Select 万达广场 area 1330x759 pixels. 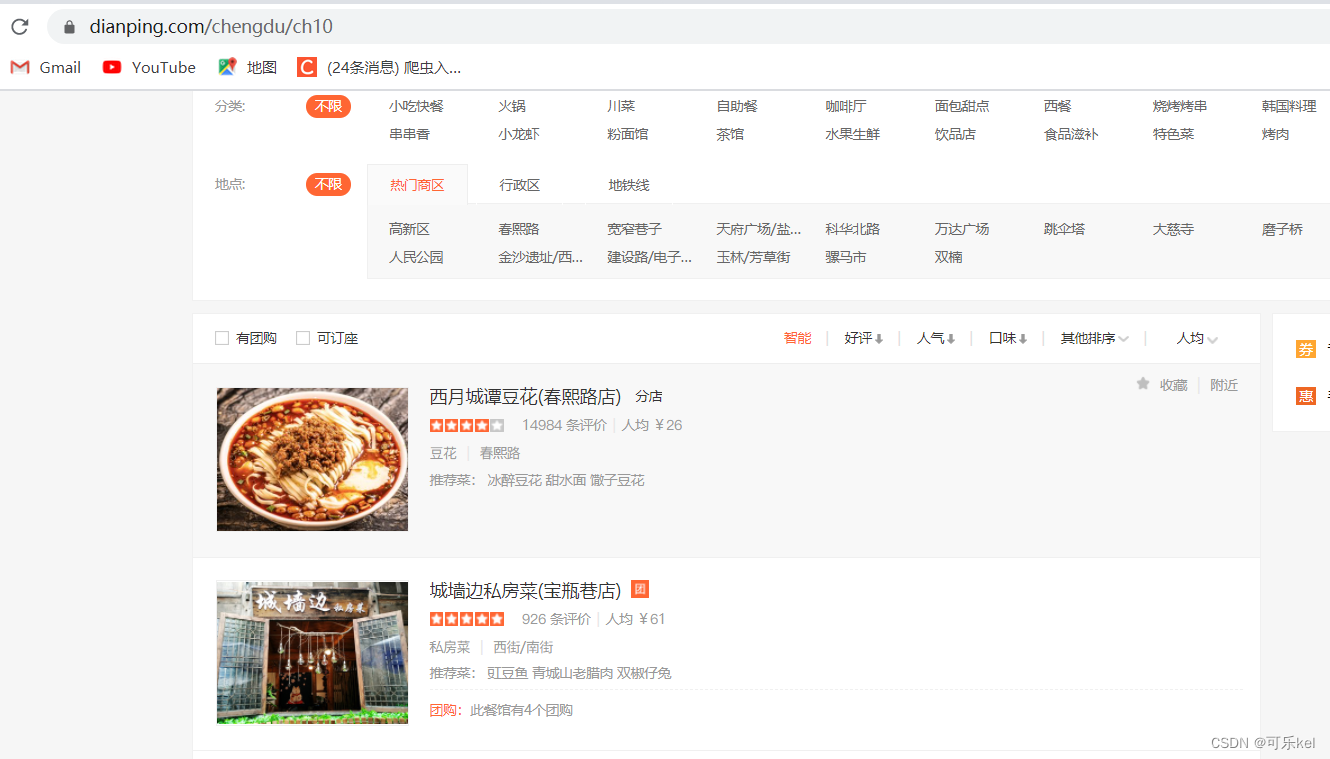962,229
